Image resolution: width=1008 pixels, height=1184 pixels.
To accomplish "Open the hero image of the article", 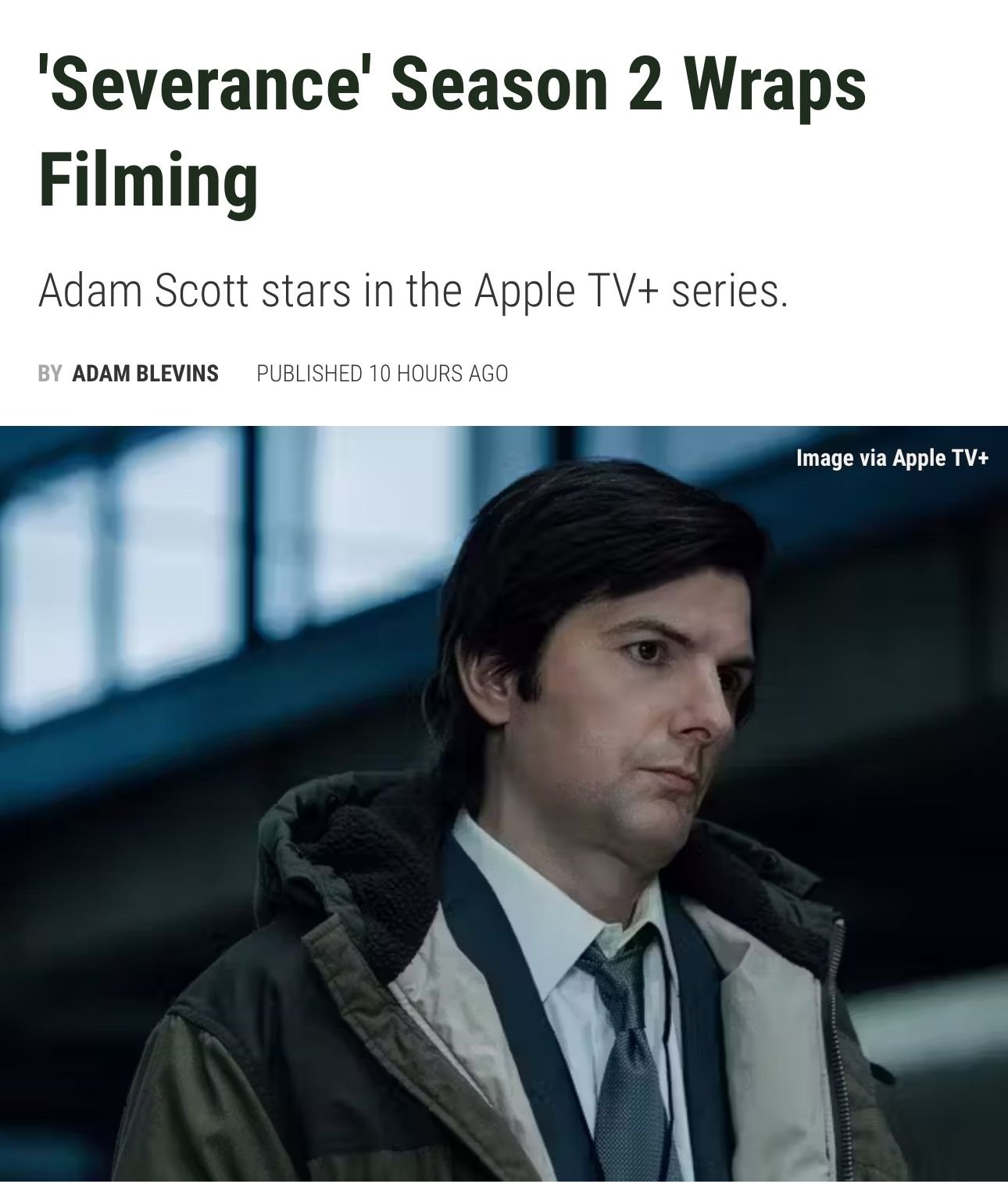I will coord(504,804).
